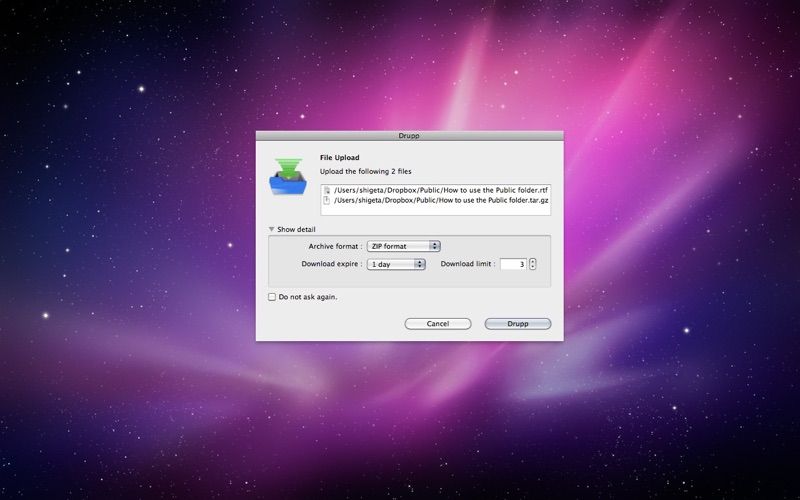This screenshot has width=800, height=500.
Task: Click the Show detail label
Action: coord(296,229)
